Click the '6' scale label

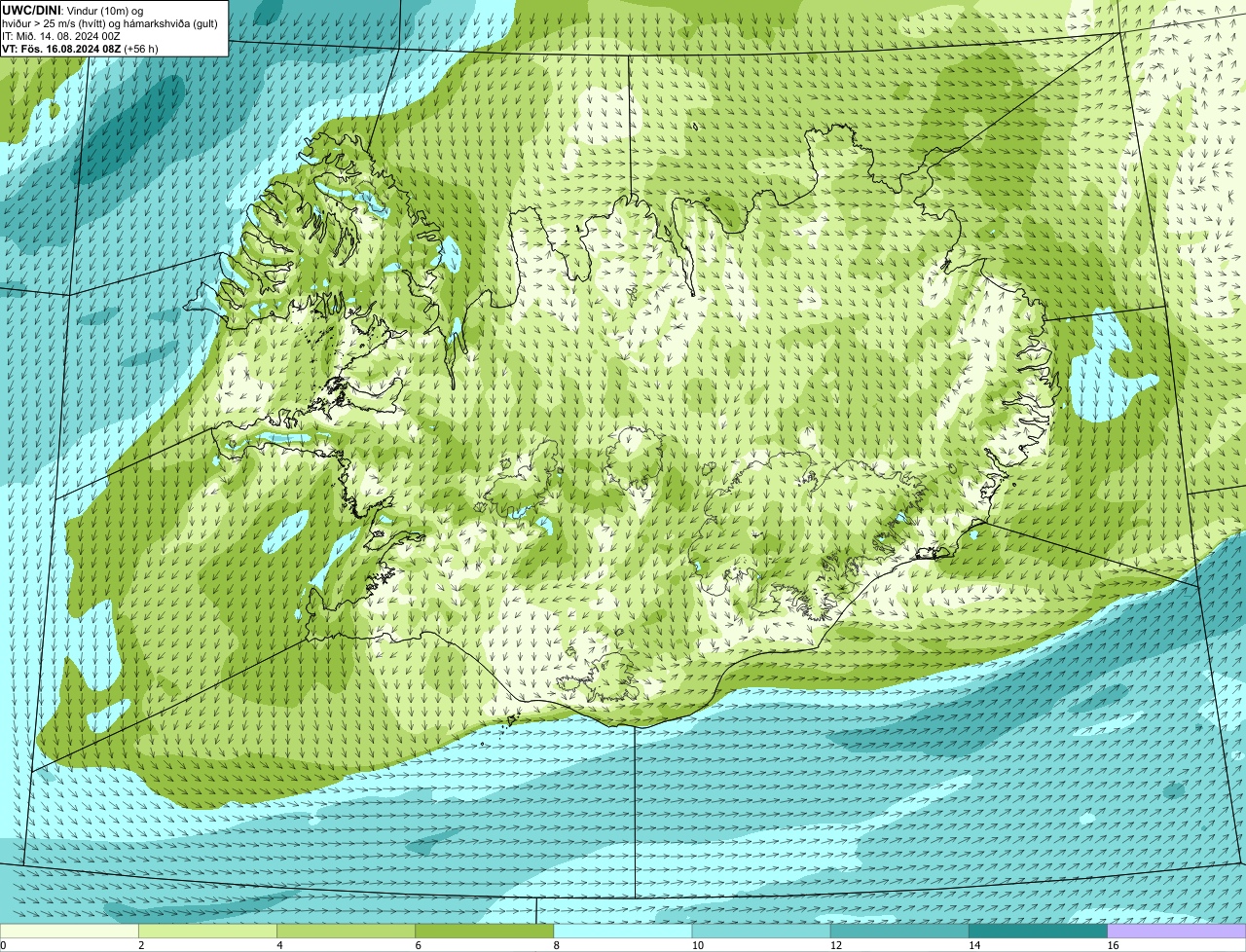tap(418, 945)
